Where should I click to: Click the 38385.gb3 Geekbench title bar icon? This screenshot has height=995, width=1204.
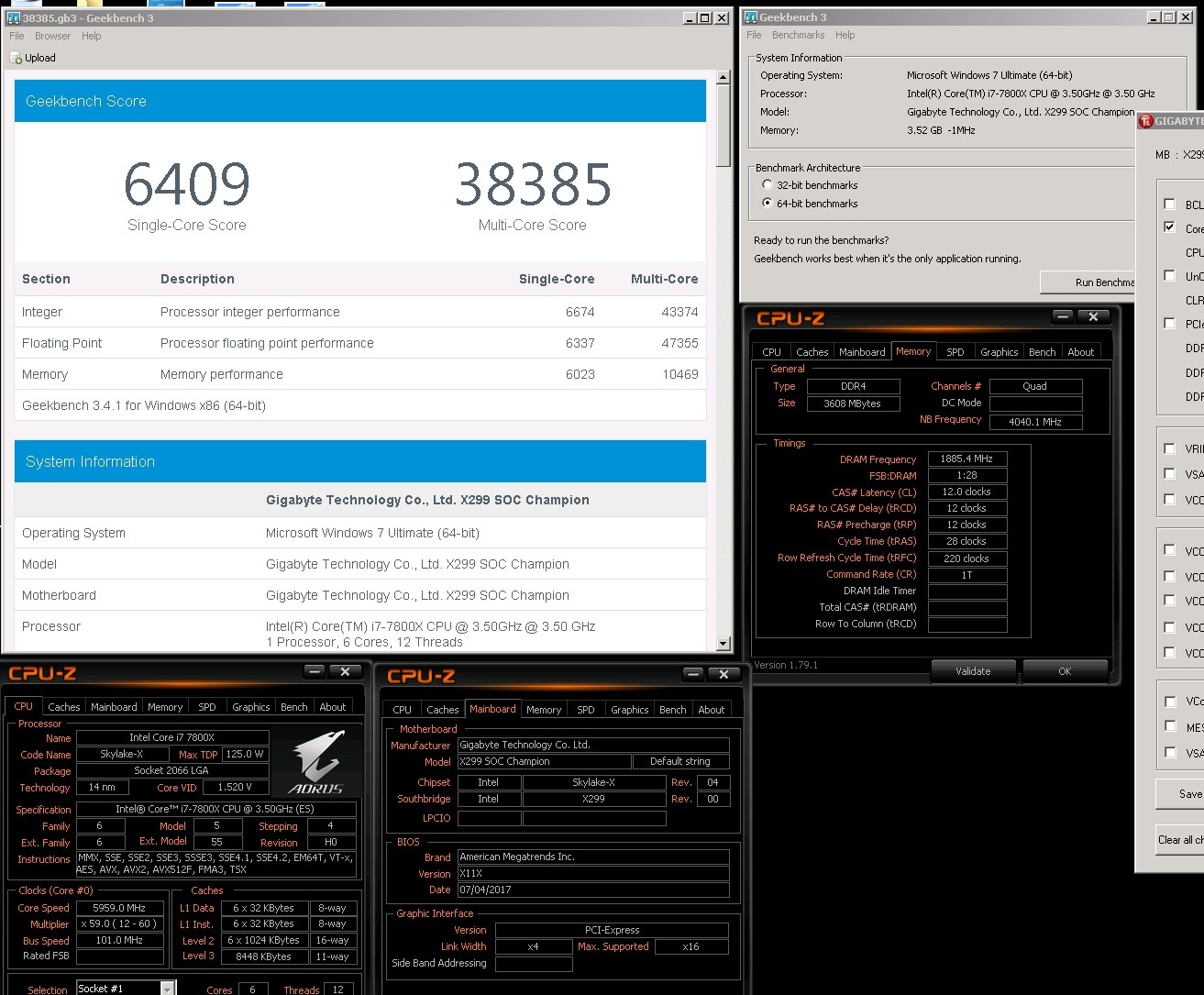[x=13, y=17]
